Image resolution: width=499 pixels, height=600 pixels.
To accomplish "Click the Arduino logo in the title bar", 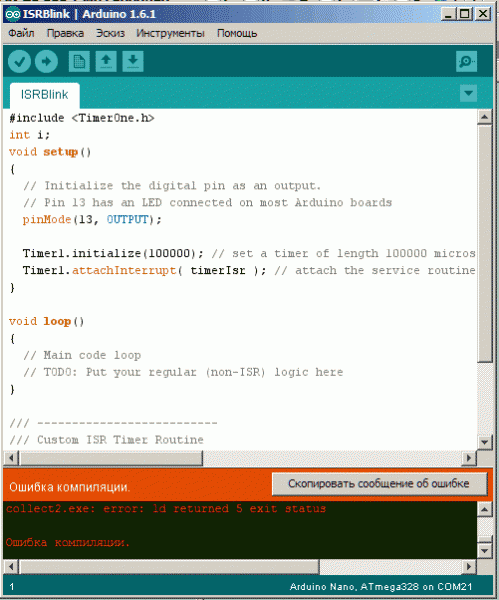I will (x=13, y=14).
